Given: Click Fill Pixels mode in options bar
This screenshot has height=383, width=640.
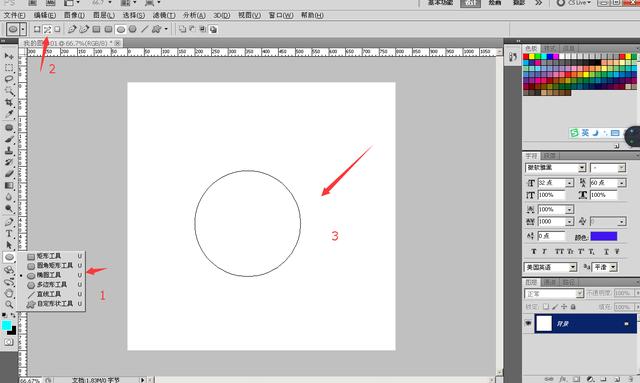Looking at the screenshot, I should point(58,29).
